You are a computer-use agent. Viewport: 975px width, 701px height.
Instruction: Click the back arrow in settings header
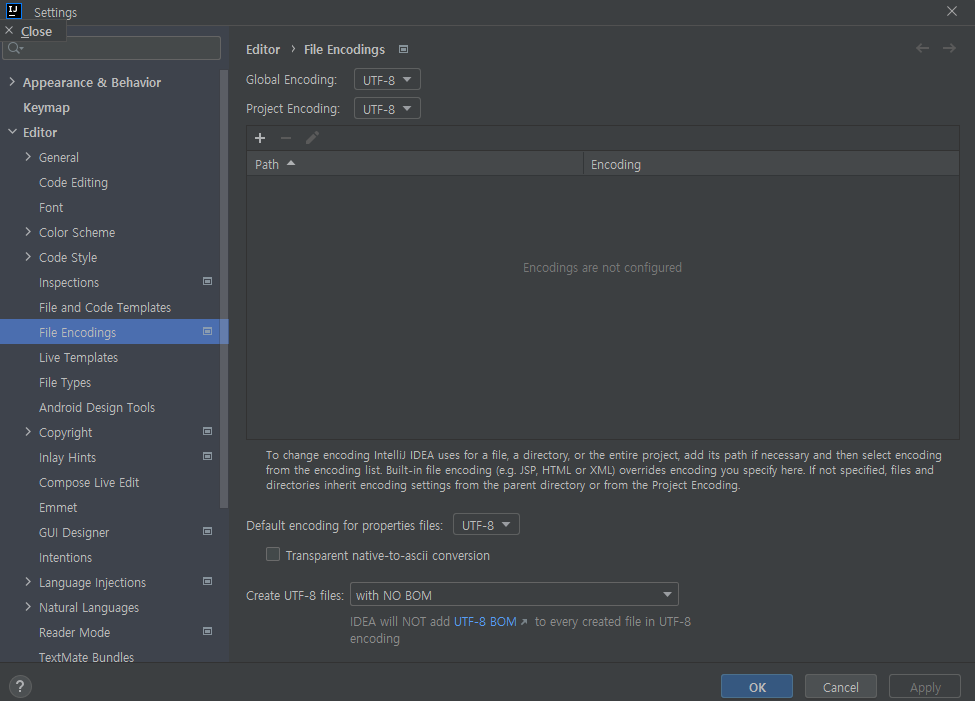(x=922, y=48)
